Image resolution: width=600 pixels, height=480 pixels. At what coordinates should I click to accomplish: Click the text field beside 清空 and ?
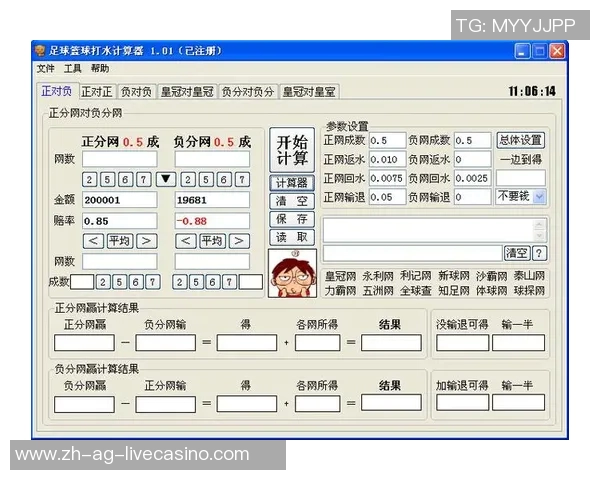click(412, 253)
